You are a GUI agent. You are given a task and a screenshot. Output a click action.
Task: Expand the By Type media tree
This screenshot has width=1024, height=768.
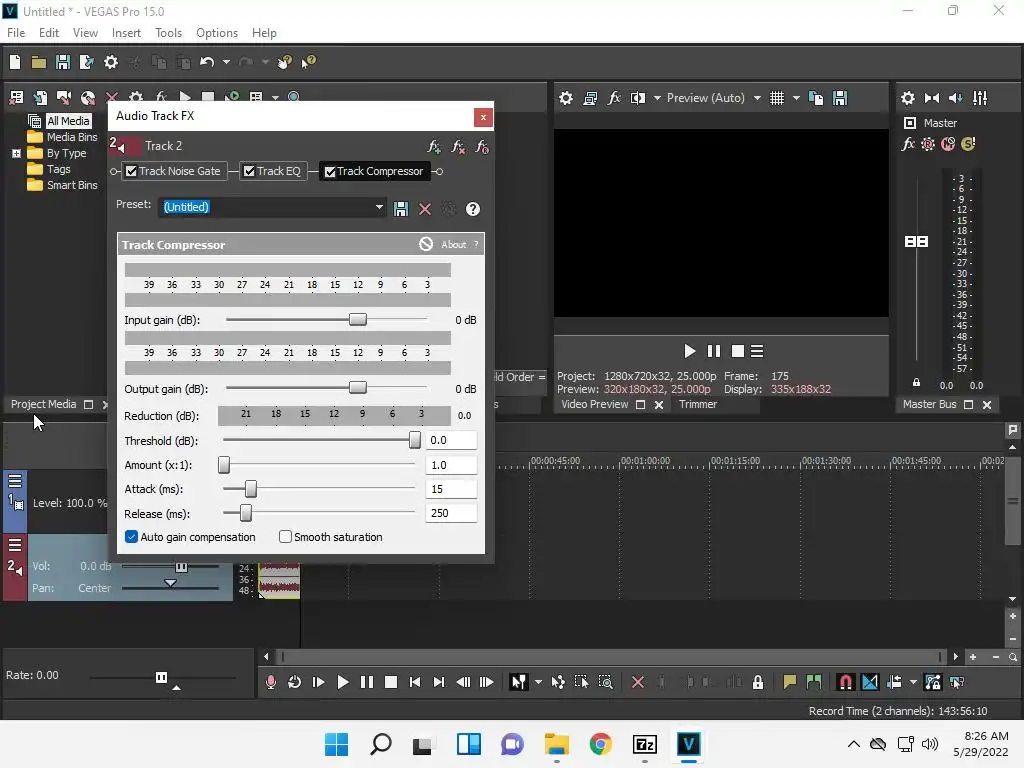pyautogui.click(x=16, y=153)
